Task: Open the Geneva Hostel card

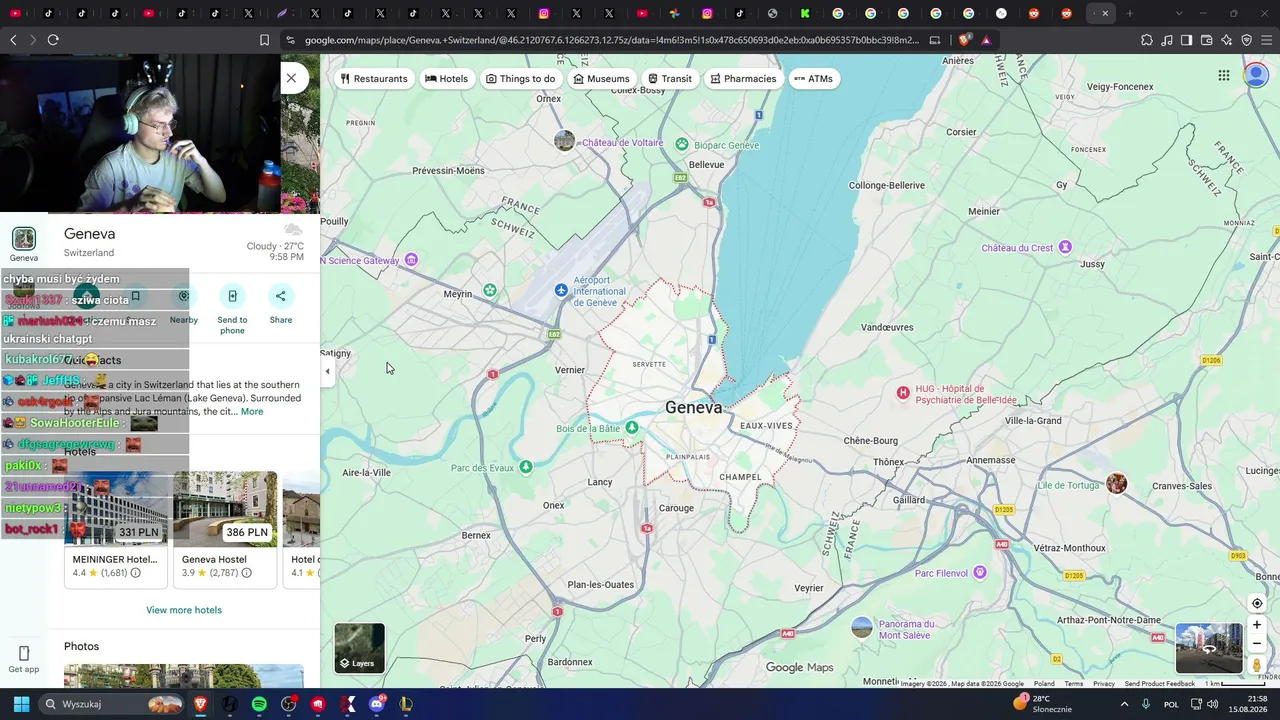Action: tap(225, 529)
